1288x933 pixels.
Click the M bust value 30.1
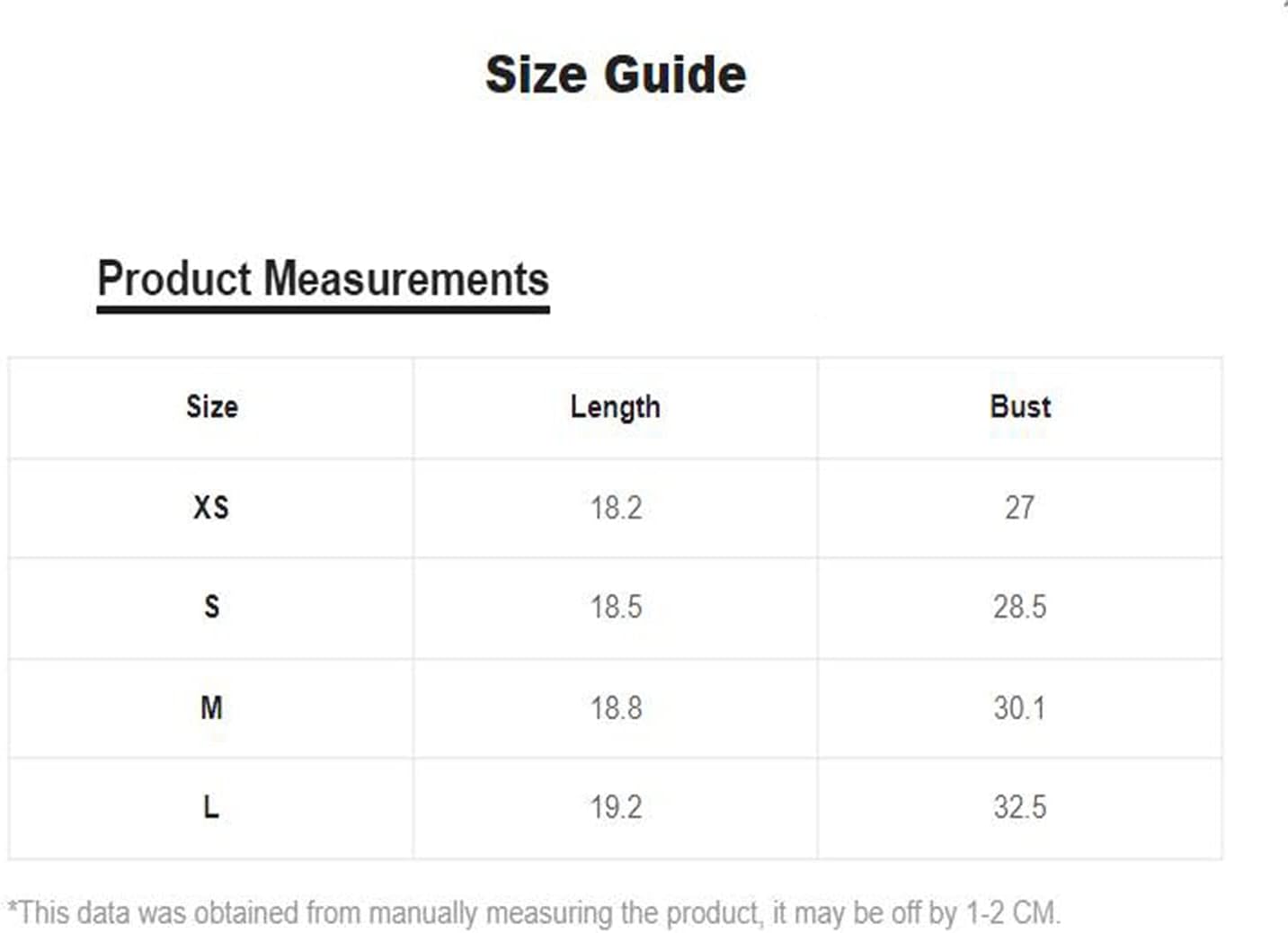pos(1019,708)
